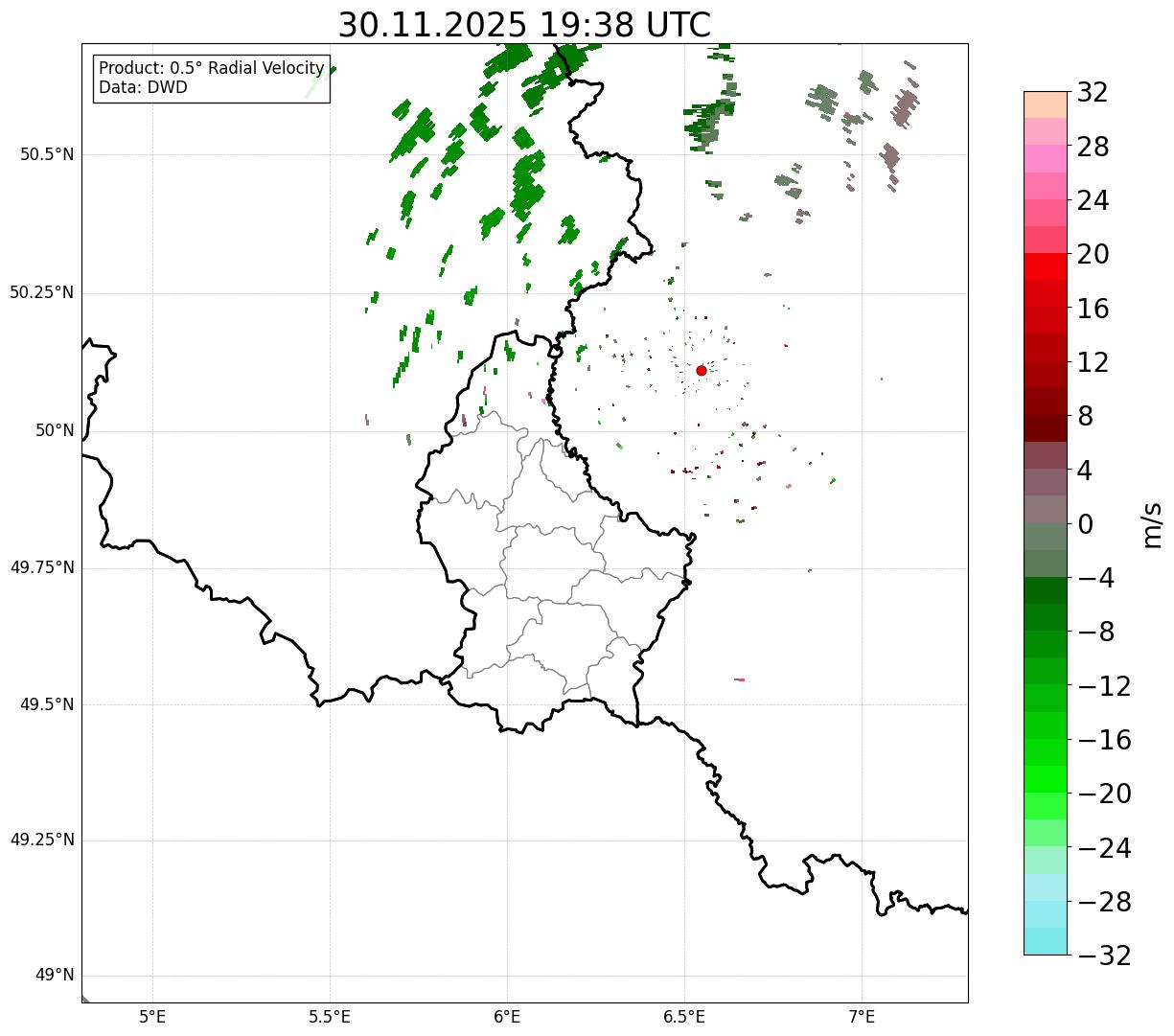
Task: Click the colorbar tick label 0
Action: tap(1085, 524)
